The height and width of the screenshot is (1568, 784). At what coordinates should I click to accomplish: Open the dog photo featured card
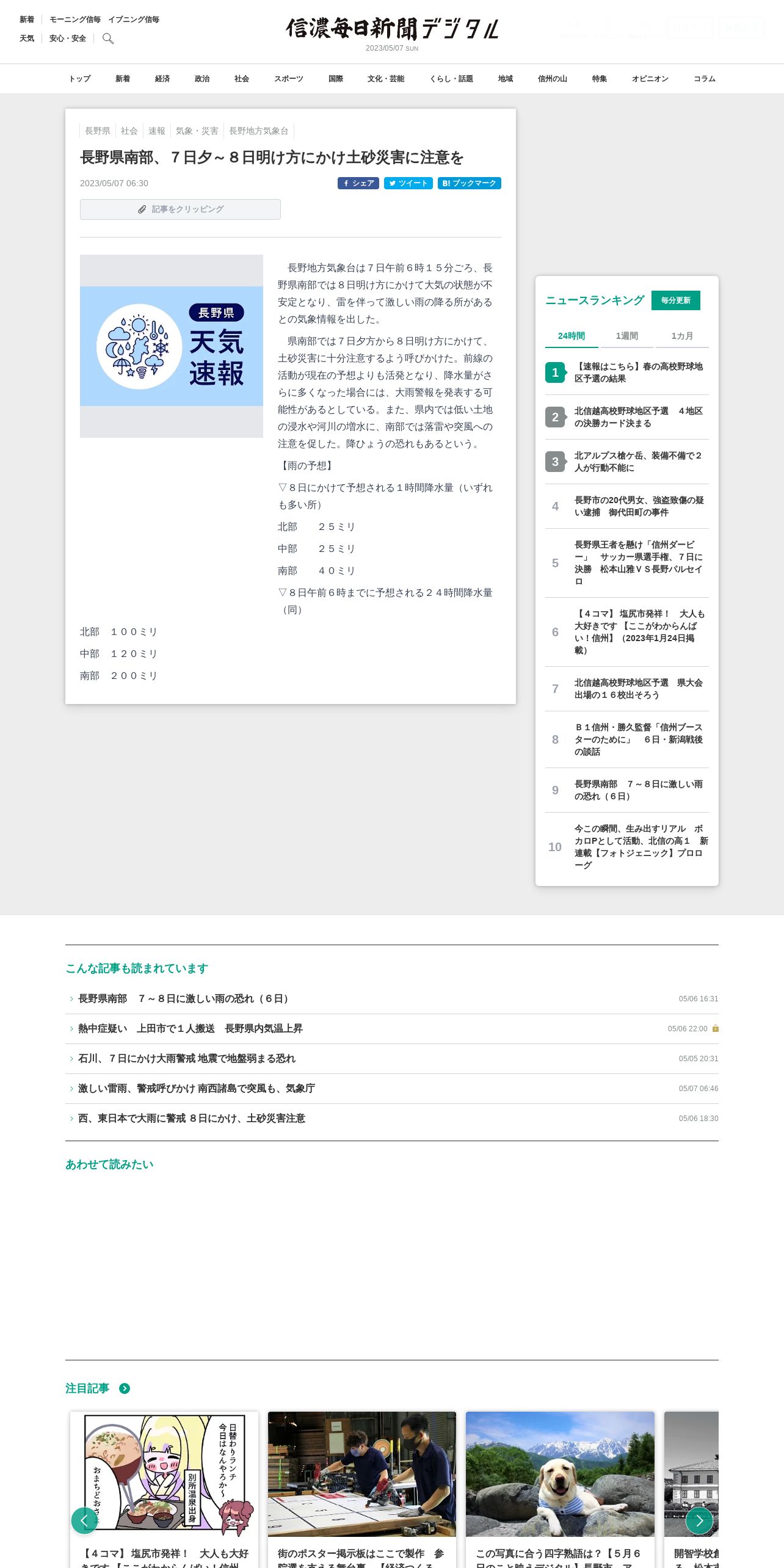pos(560,1489)
